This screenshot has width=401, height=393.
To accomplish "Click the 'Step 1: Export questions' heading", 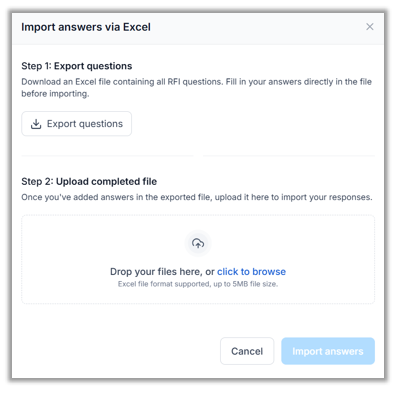I will (x=77, y=66).
